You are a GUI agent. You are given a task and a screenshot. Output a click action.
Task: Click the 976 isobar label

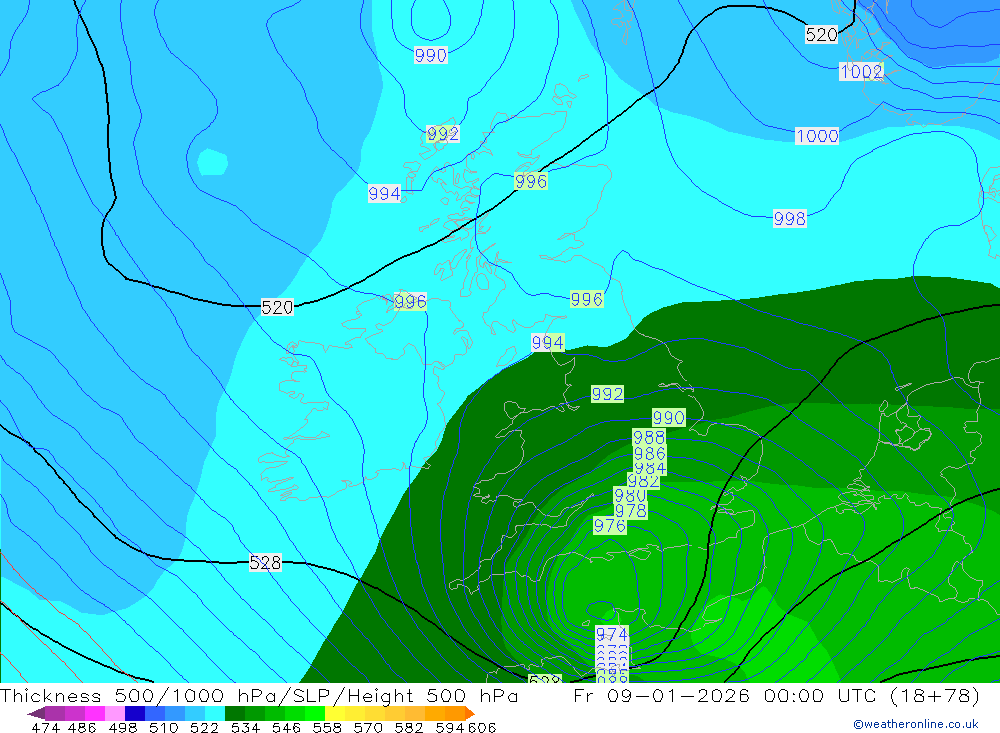[610, 526]
